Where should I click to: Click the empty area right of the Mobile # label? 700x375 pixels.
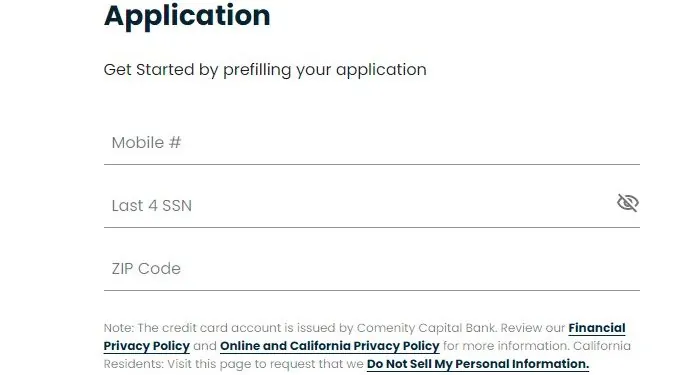(x=402, y=143)
